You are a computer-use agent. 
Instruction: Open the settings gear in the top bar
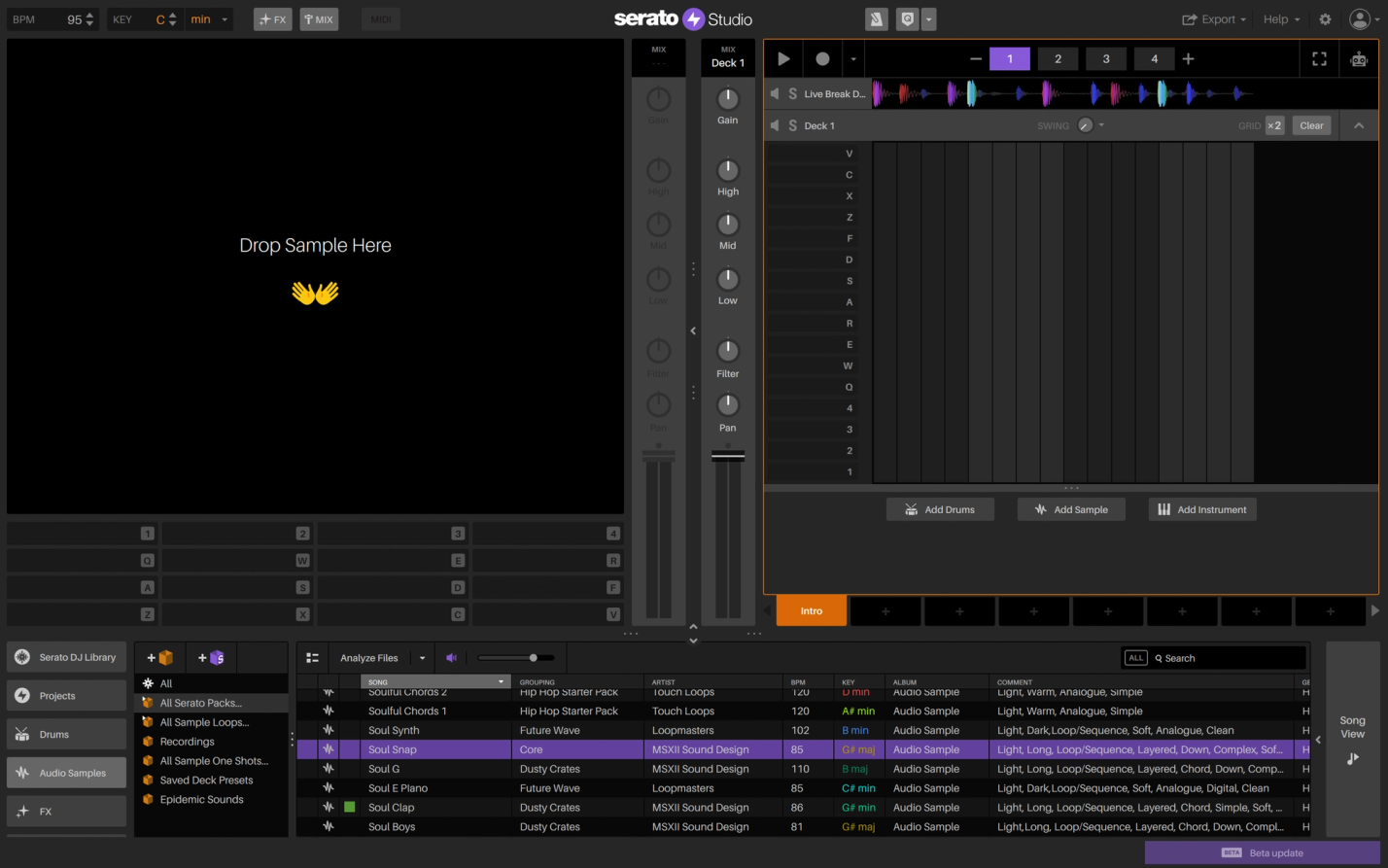[1324, 18]
